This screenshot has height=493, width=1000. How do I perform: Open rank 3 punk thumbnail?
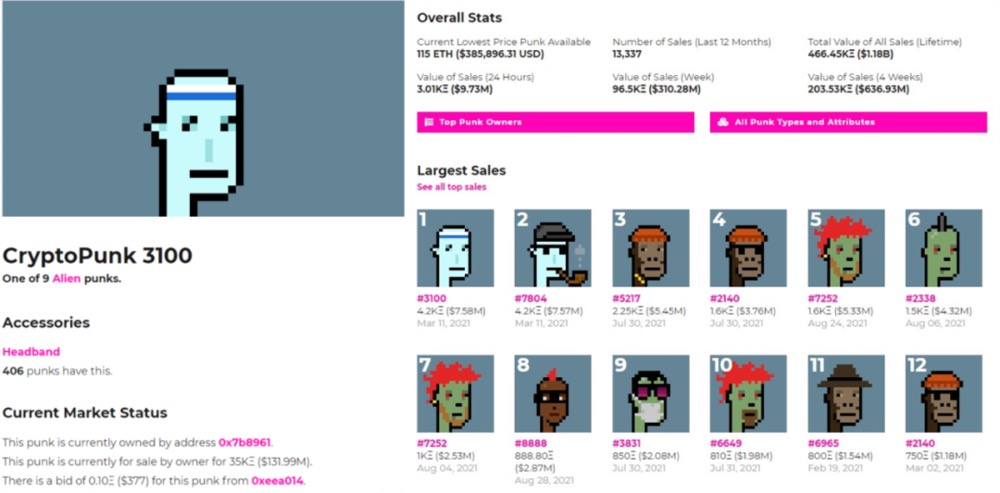[650, 248]
